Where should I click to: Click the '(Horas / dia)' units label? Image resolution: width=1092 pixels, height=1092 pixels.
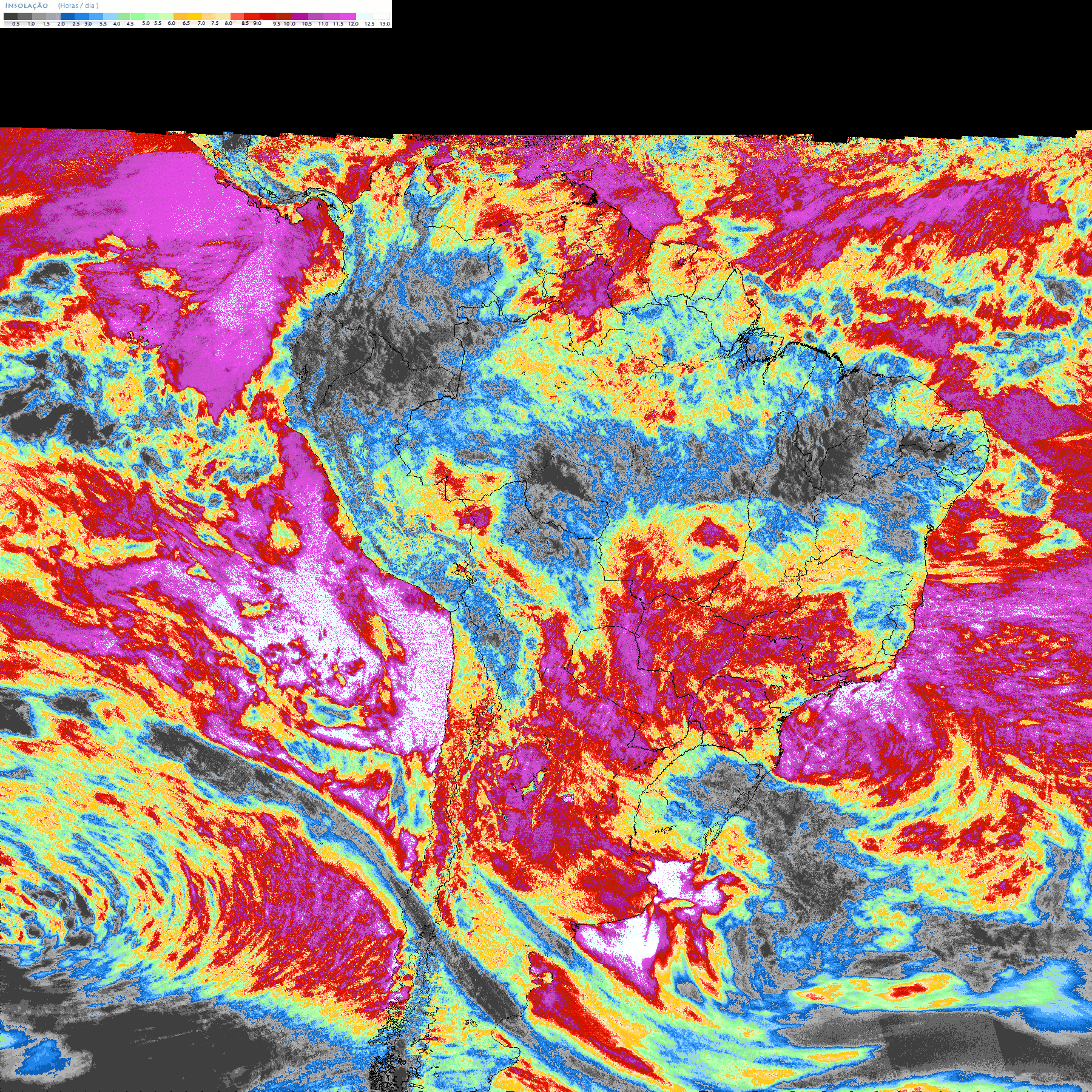tap(78, 5)
